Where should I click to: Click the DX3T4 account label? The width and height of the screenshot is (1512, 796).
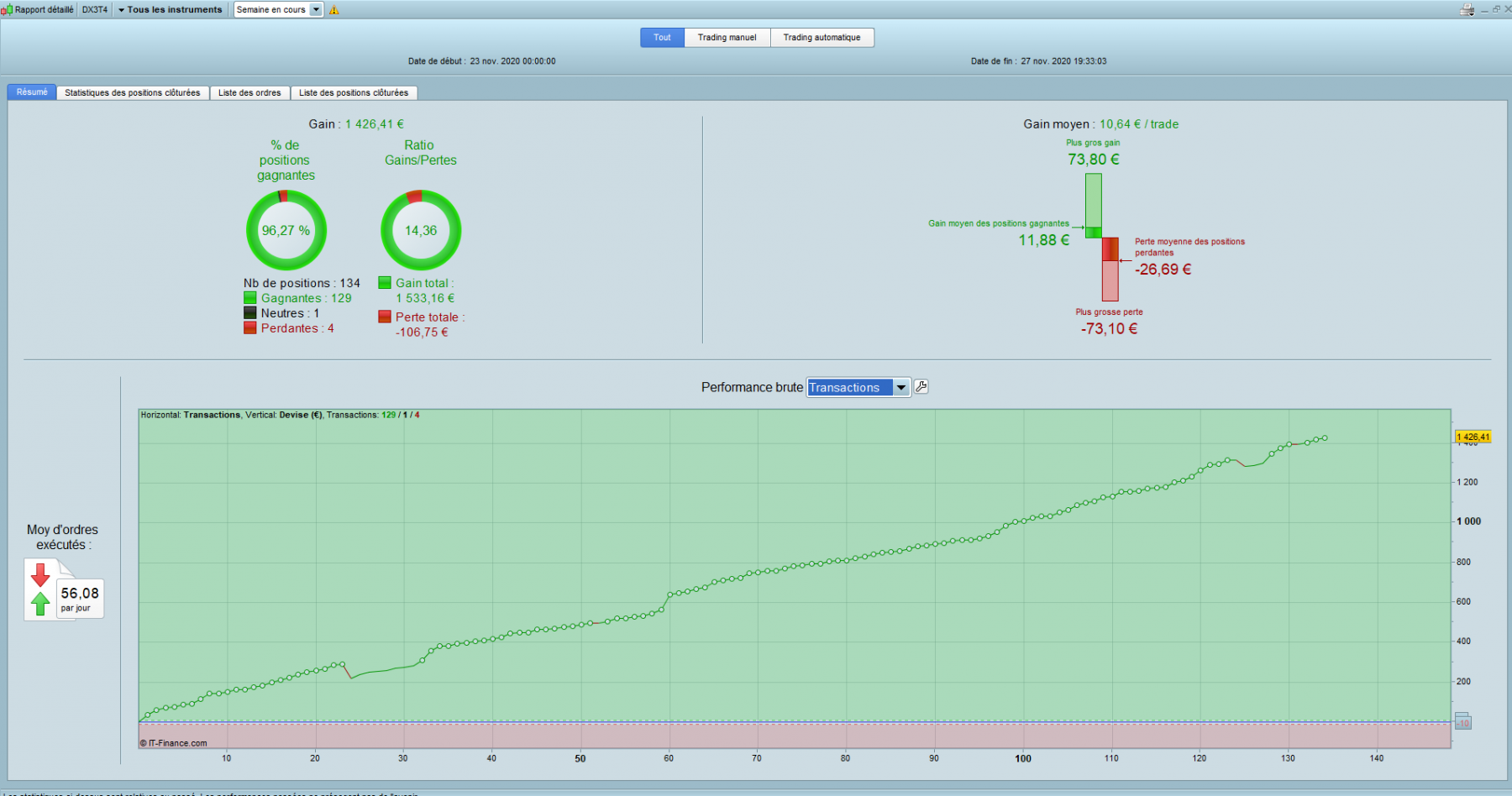[95, 10]
